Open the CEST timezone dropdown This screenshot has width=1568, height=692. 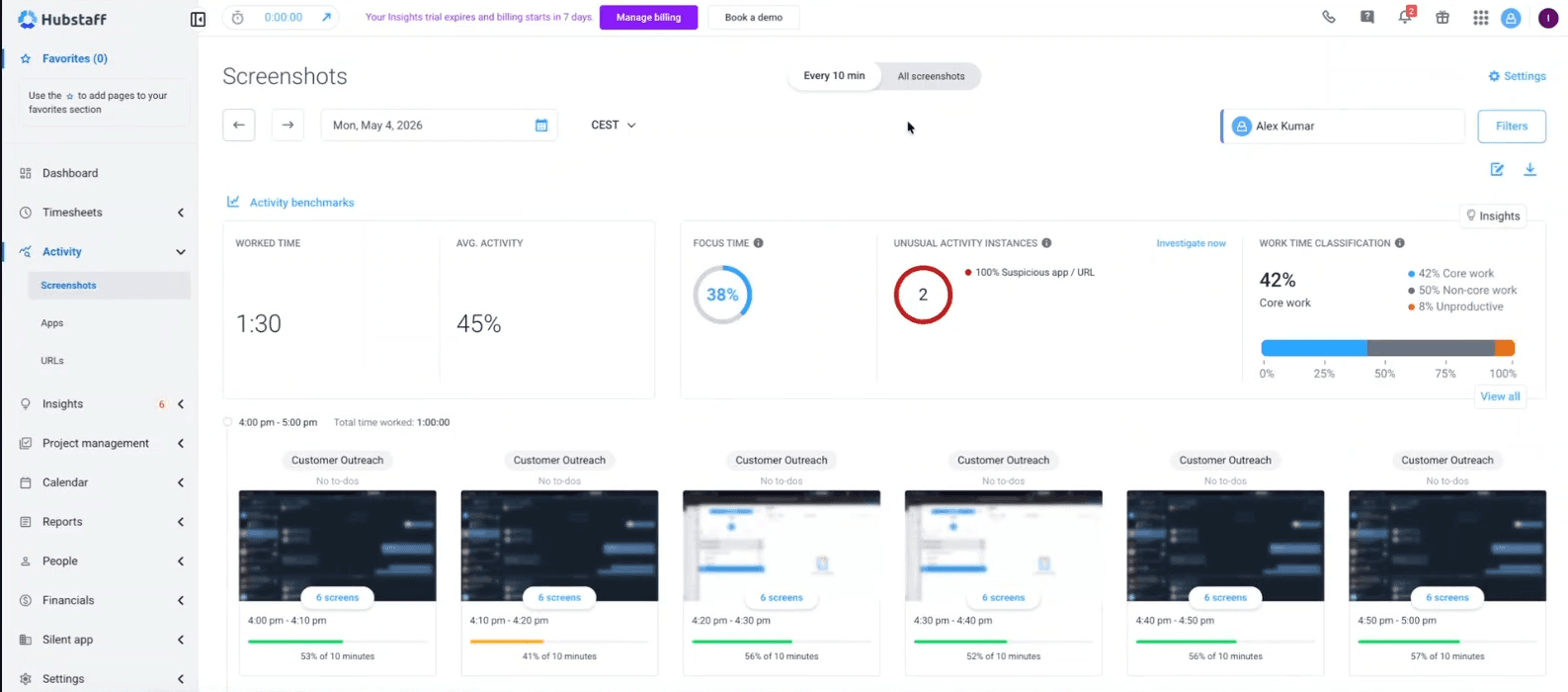pyautogui.click(x=614, y=126)
